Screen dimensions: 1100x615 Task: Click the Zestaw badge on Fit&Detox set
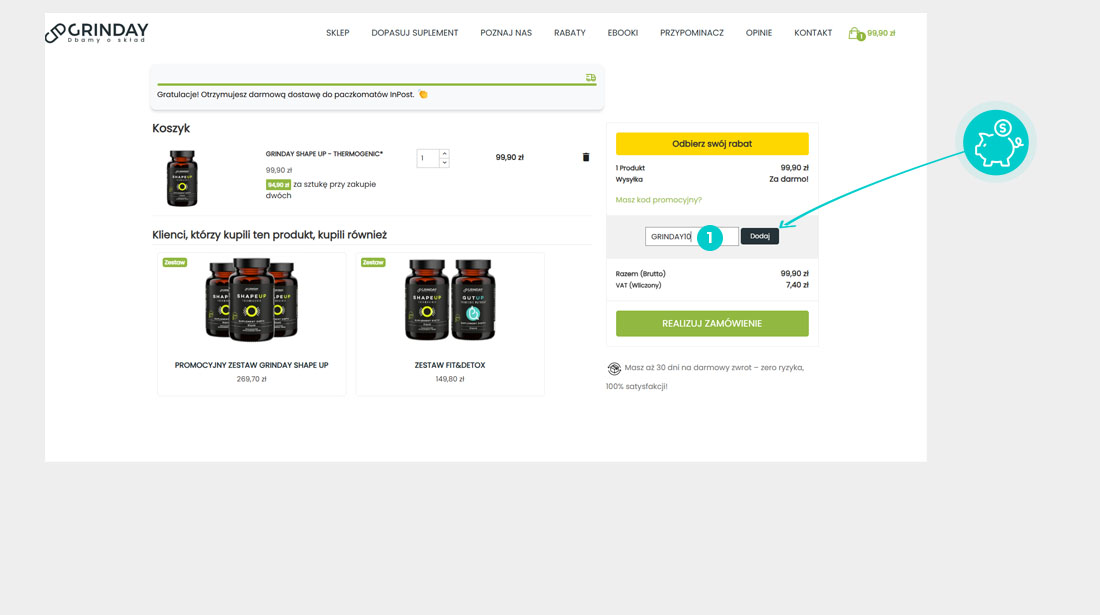[x=373, y=262]
